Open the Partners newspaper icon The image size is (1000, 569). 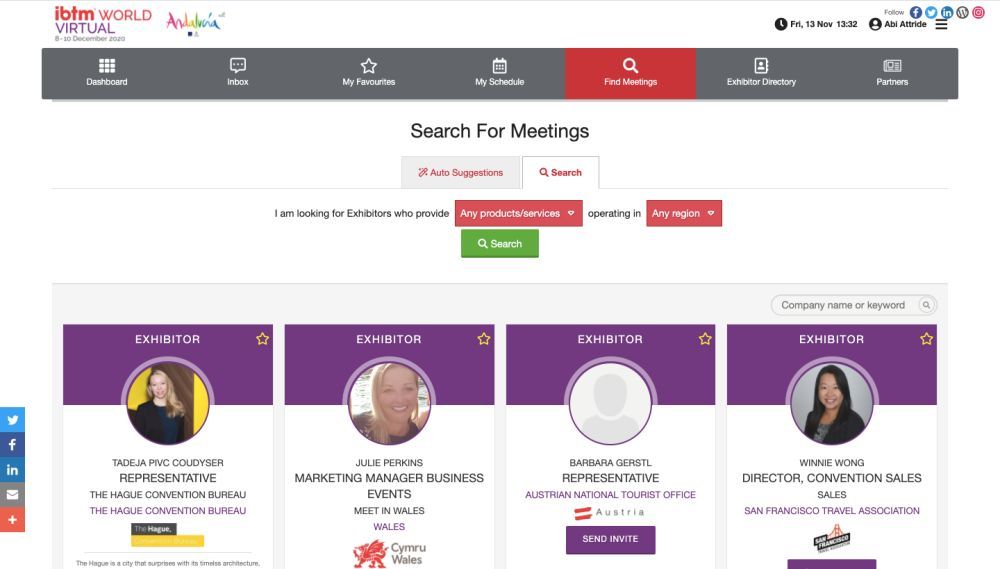point(892,66)
